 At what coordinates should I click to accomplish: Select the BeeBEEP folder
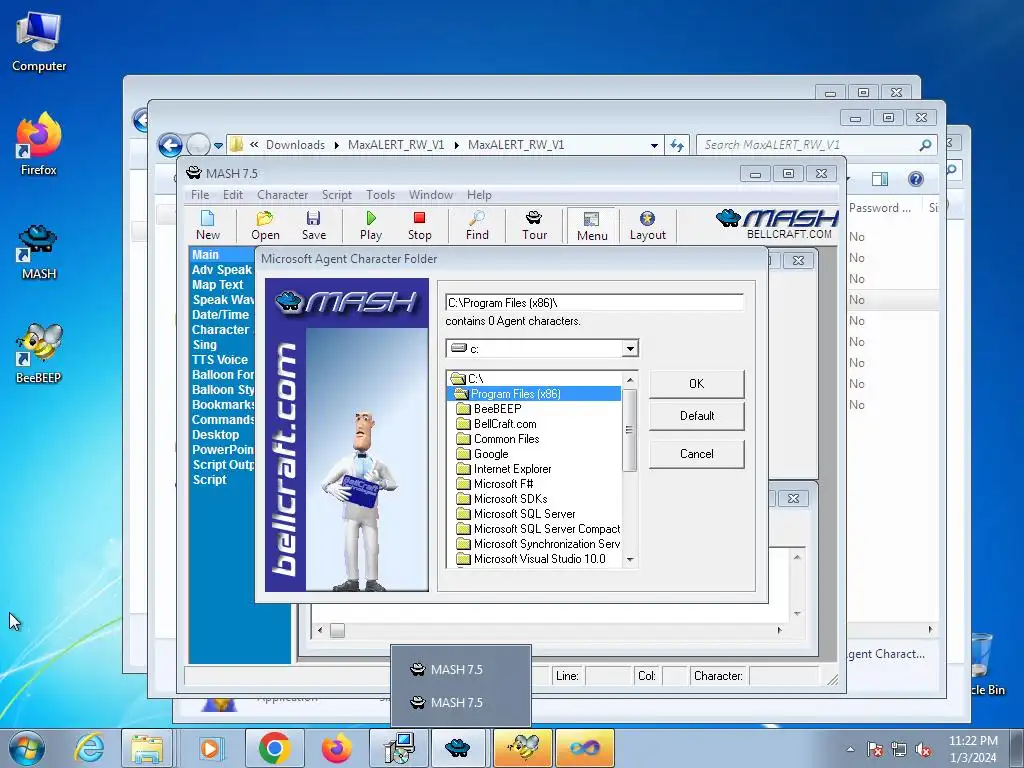(x=497, y=409)
